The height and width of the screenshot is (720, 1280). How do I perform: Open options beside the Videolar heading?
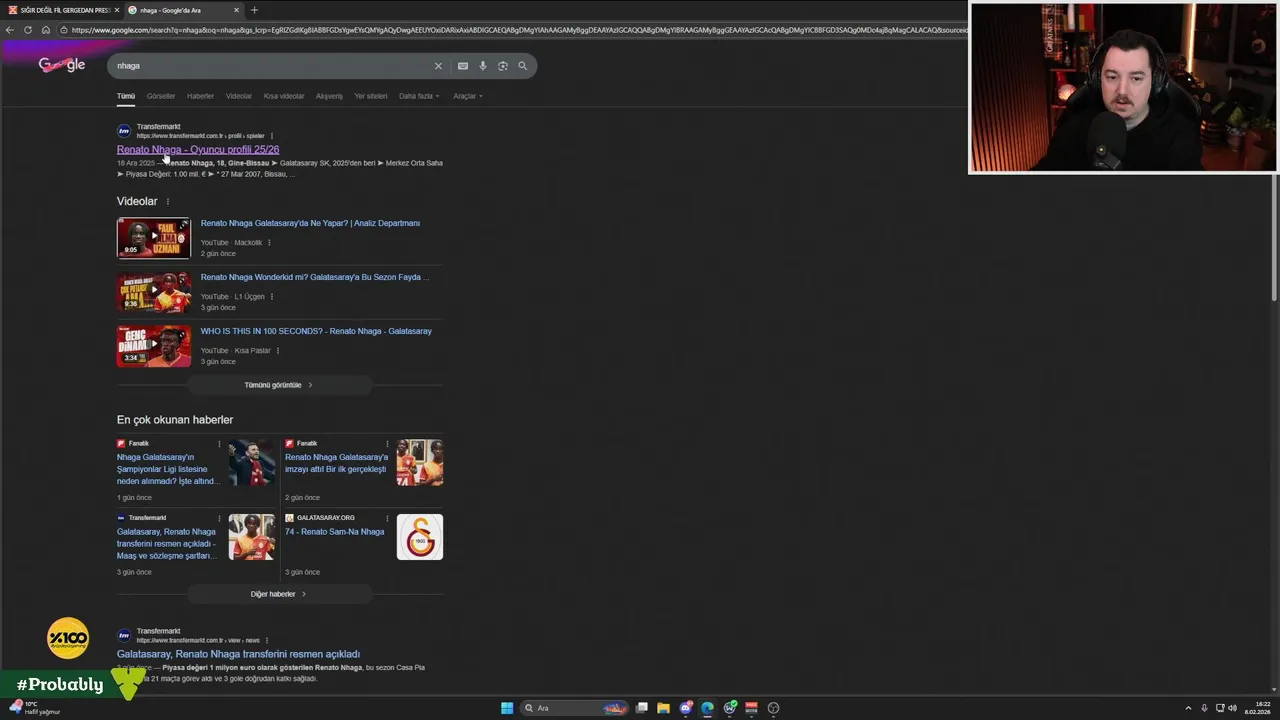tap(167, 202)
